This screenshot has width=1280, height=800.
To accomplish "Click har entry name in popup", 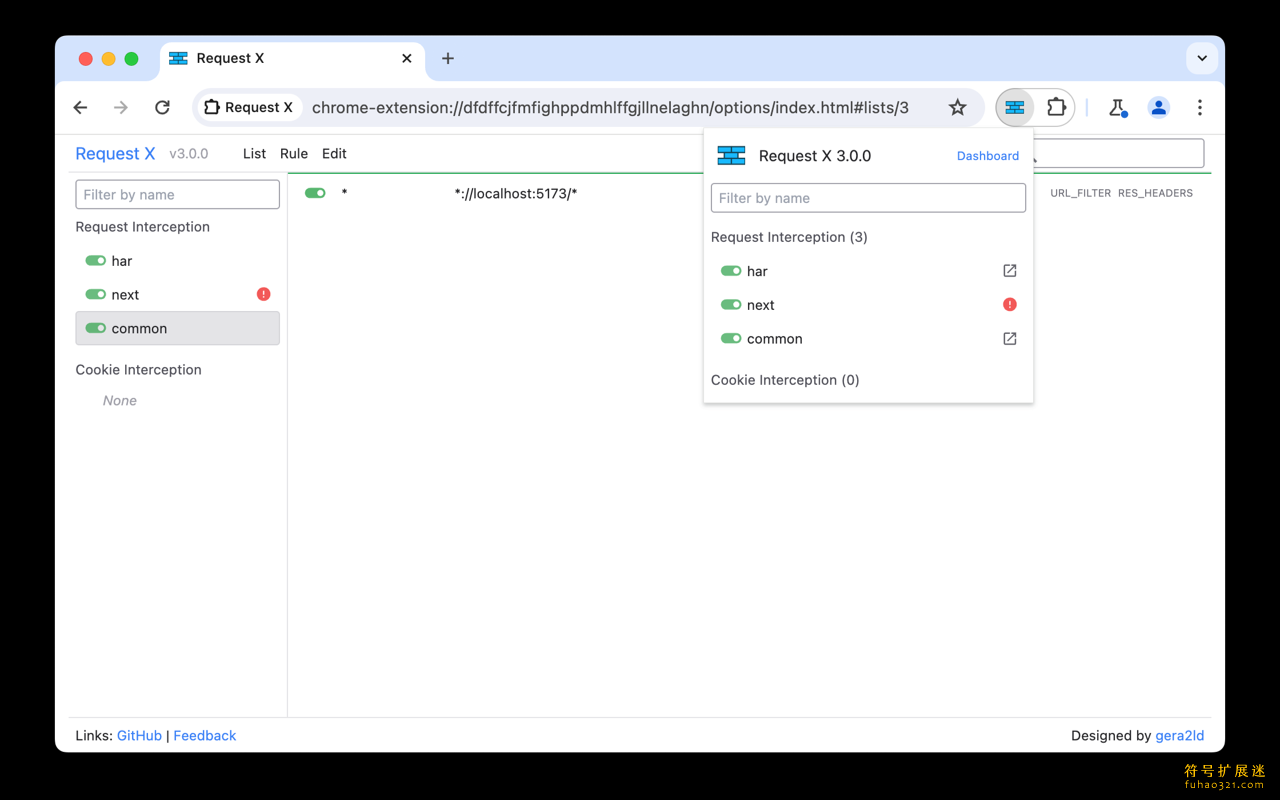I will 757,271.
